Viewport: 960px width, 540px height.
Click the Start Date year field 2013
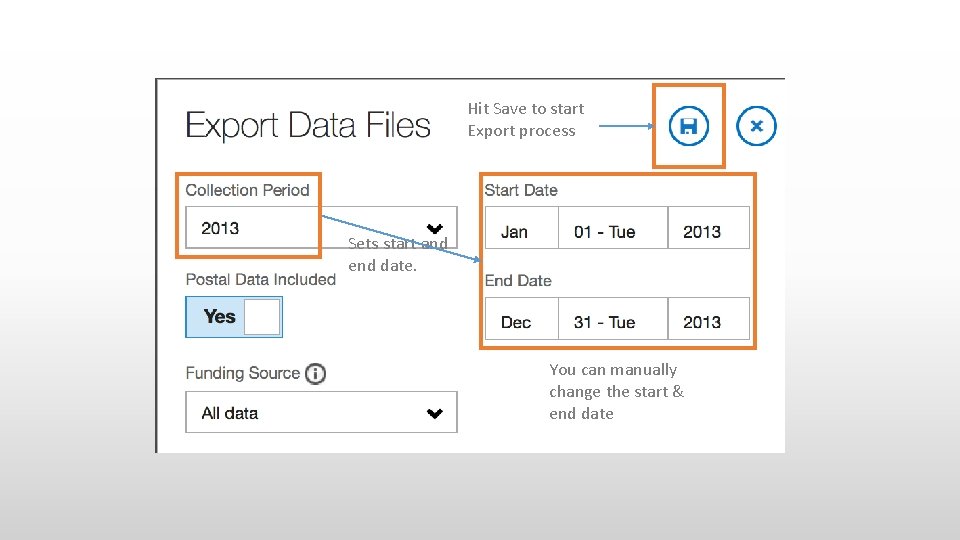coord(708,231)
